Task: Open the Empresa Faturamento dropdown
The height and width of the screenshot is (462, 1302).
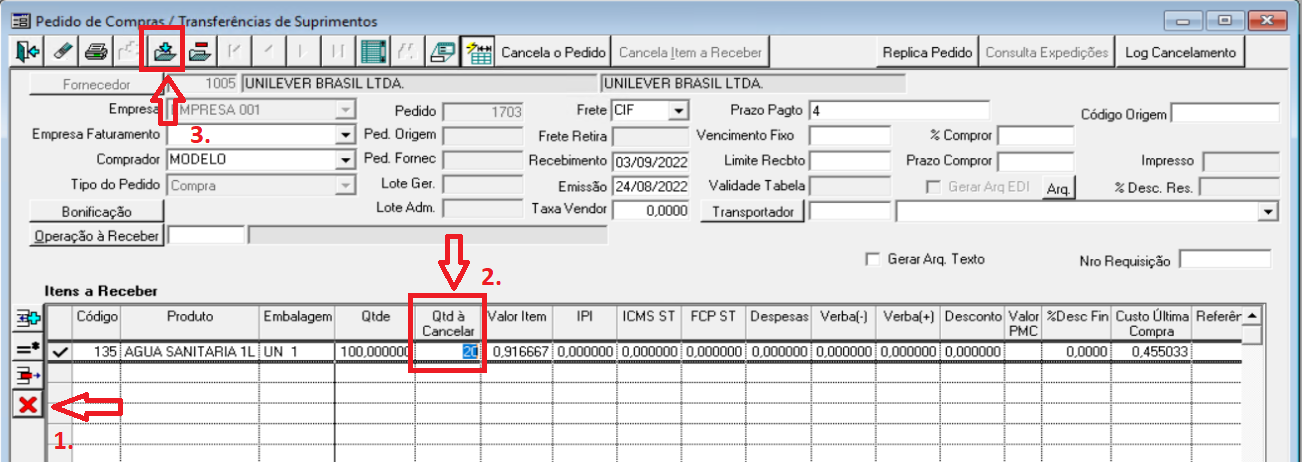Action: pos(346,134)
